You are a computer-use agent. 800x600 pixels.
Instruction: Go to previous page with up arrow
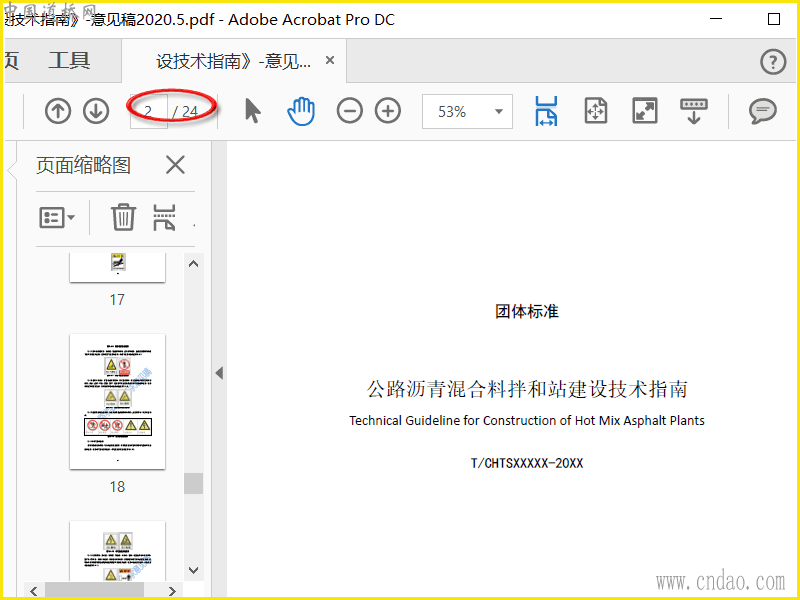point(58,111)
